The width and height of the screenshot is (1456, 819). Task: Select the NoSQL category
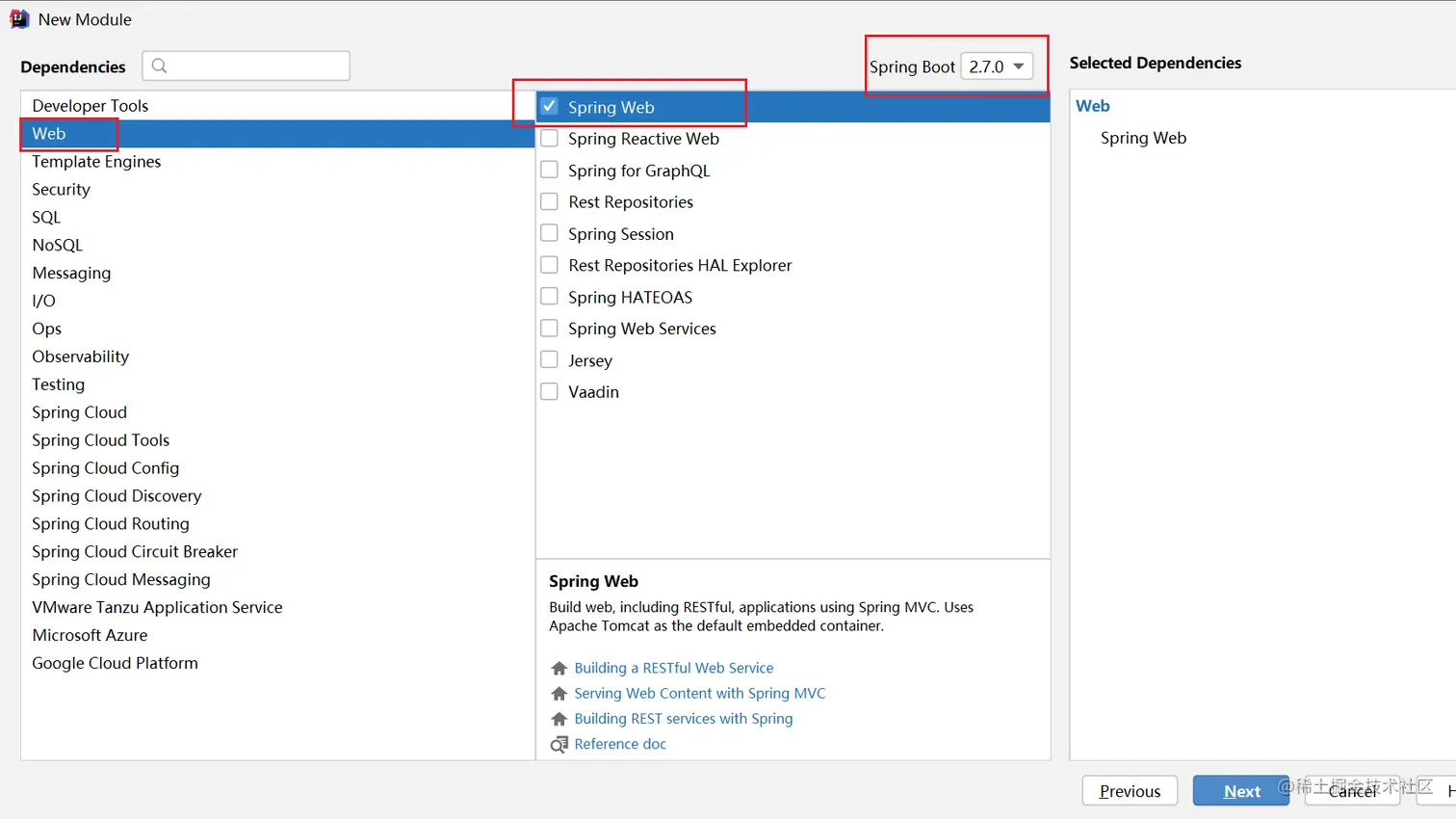pos(277,246)
